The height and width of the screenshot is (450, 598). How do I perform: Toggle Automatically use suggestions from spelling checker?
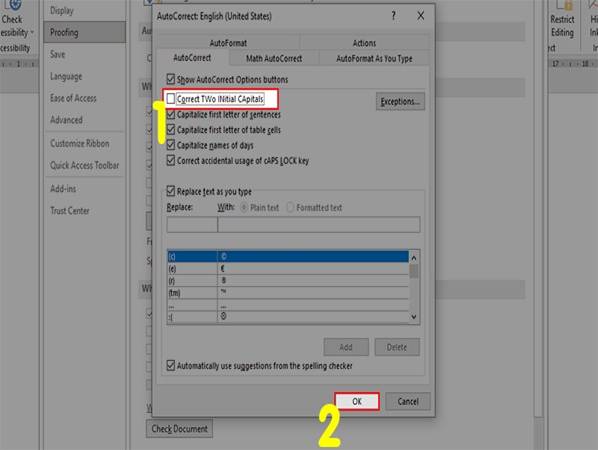(x=171, y=365)
